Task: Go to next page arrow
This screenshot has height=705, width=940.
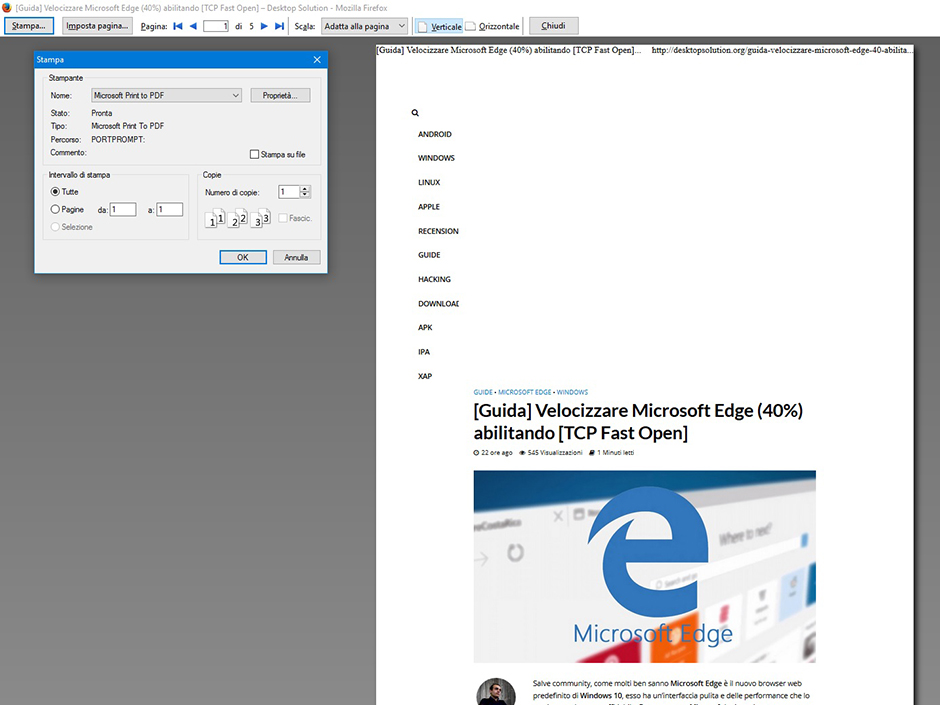Action: (264, 26)
